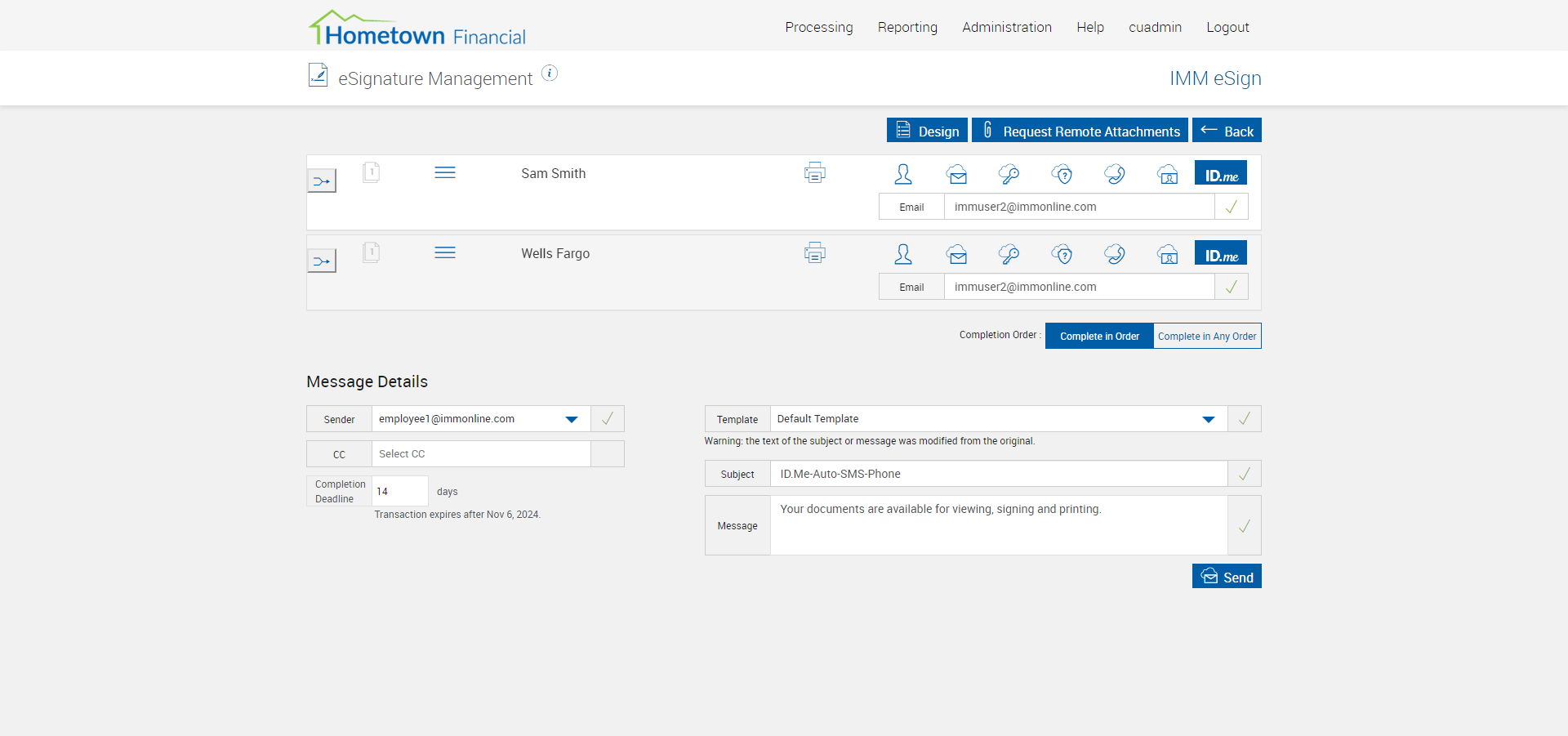Screen dimensions: 1568x736
Task: Click Wells Fargo's email input field
Action: (x=1079, y=287)
